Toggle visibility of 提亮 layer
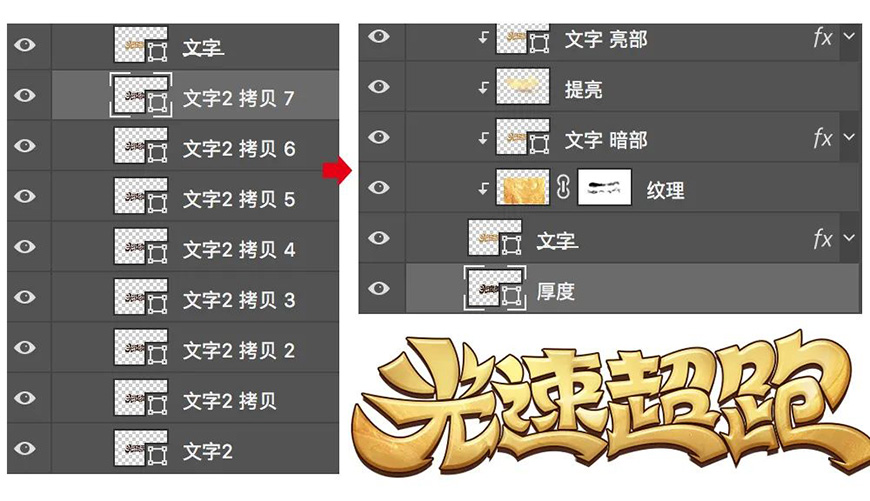This screenshot has width=870, height=501. tap(379, 87)
